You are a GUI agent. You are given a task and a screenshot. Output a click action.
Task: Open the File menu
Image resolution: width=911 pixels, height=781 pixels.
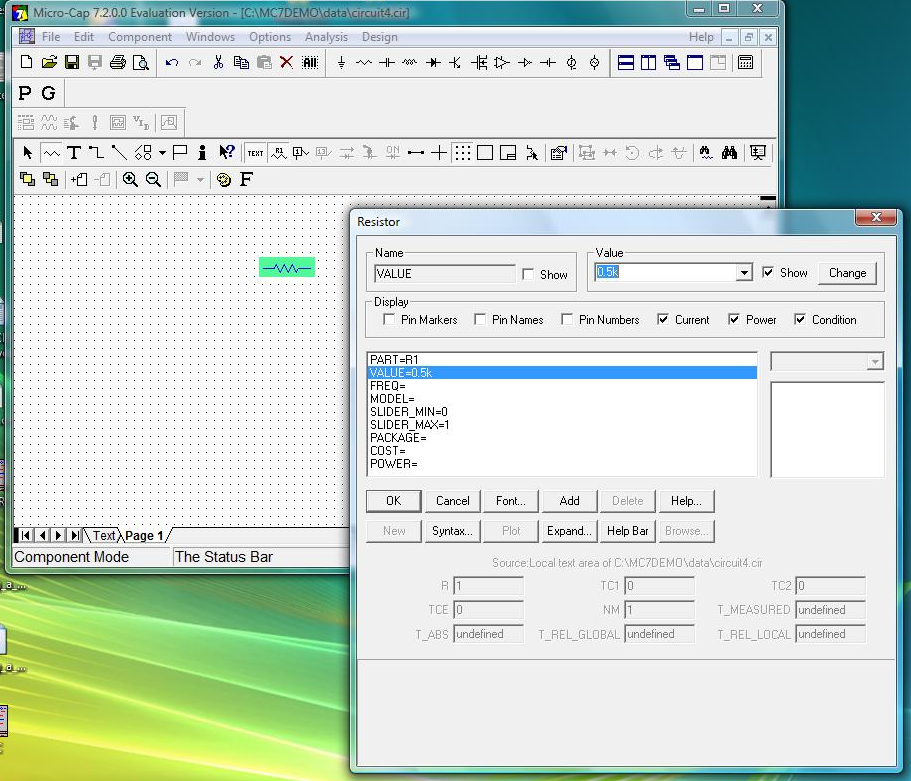pos(51,37)
